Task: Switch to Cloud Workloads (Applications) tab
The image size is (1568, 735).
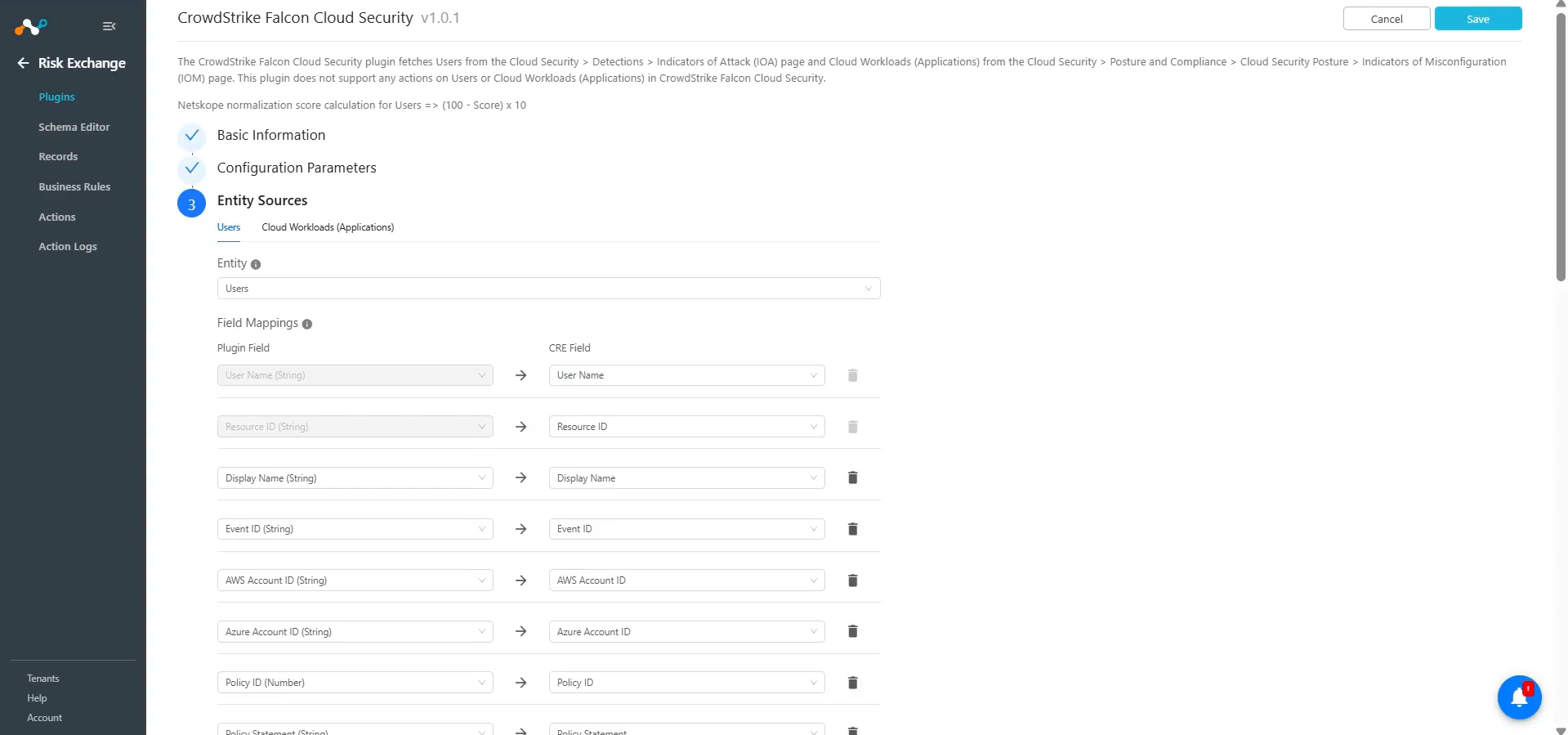Action: click(x=328, y=227)
